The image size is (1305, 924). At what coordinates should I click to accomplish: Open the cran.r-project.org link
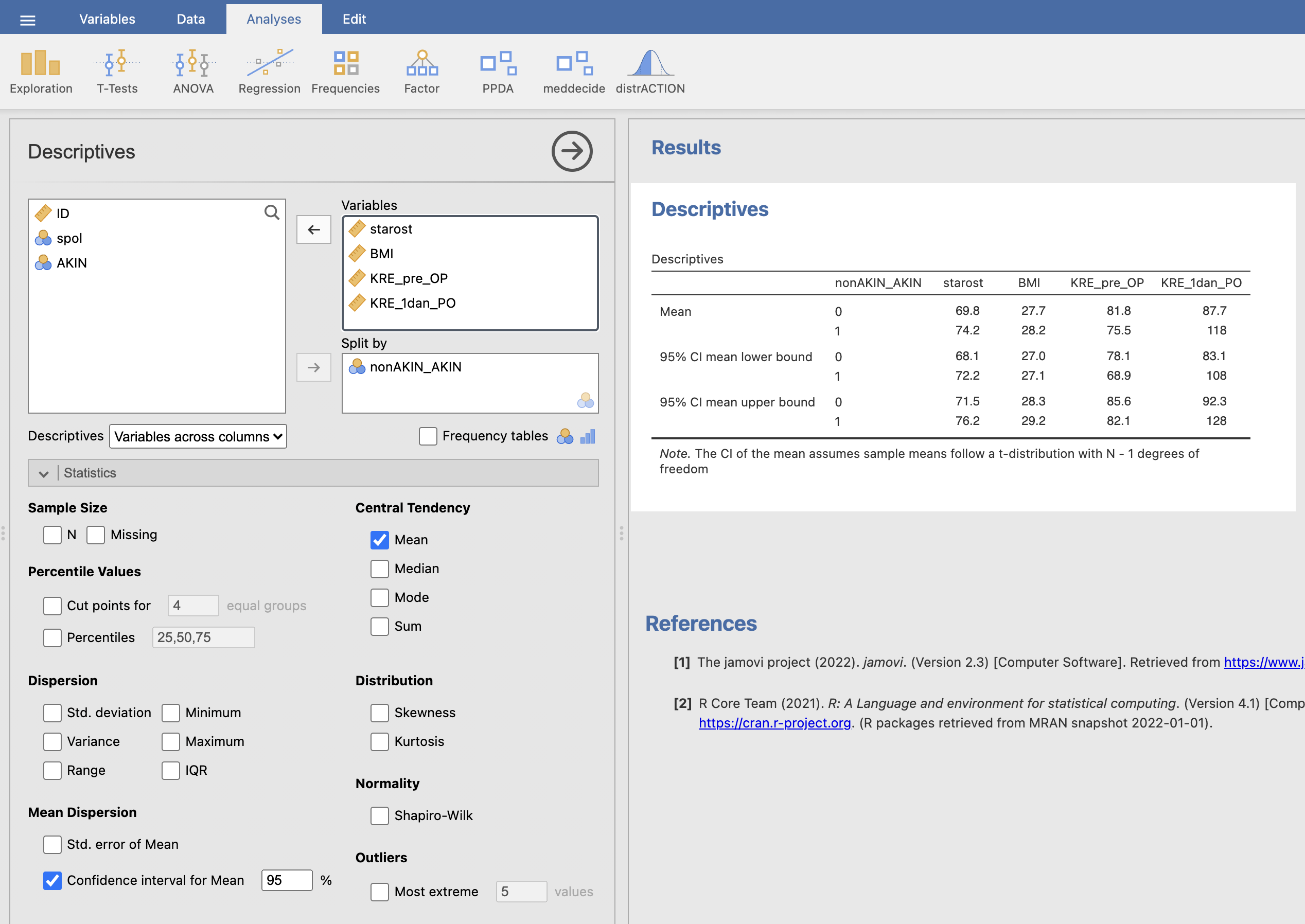point(774,723)
